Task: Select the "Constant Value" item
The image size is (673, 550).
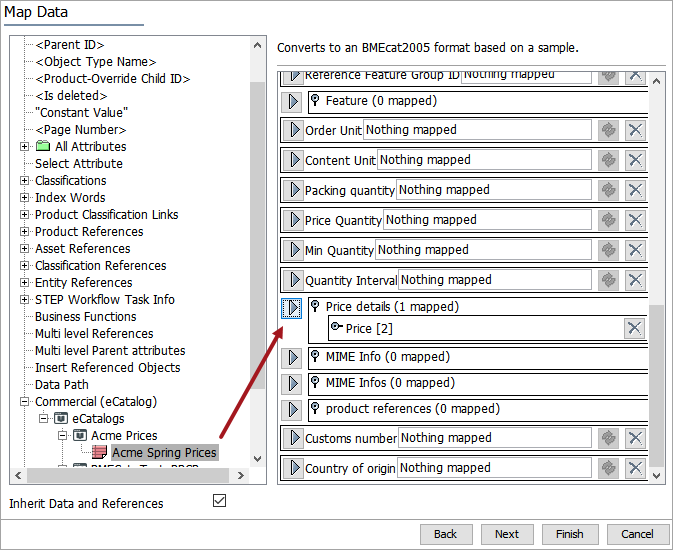Action: click(81, 112)
